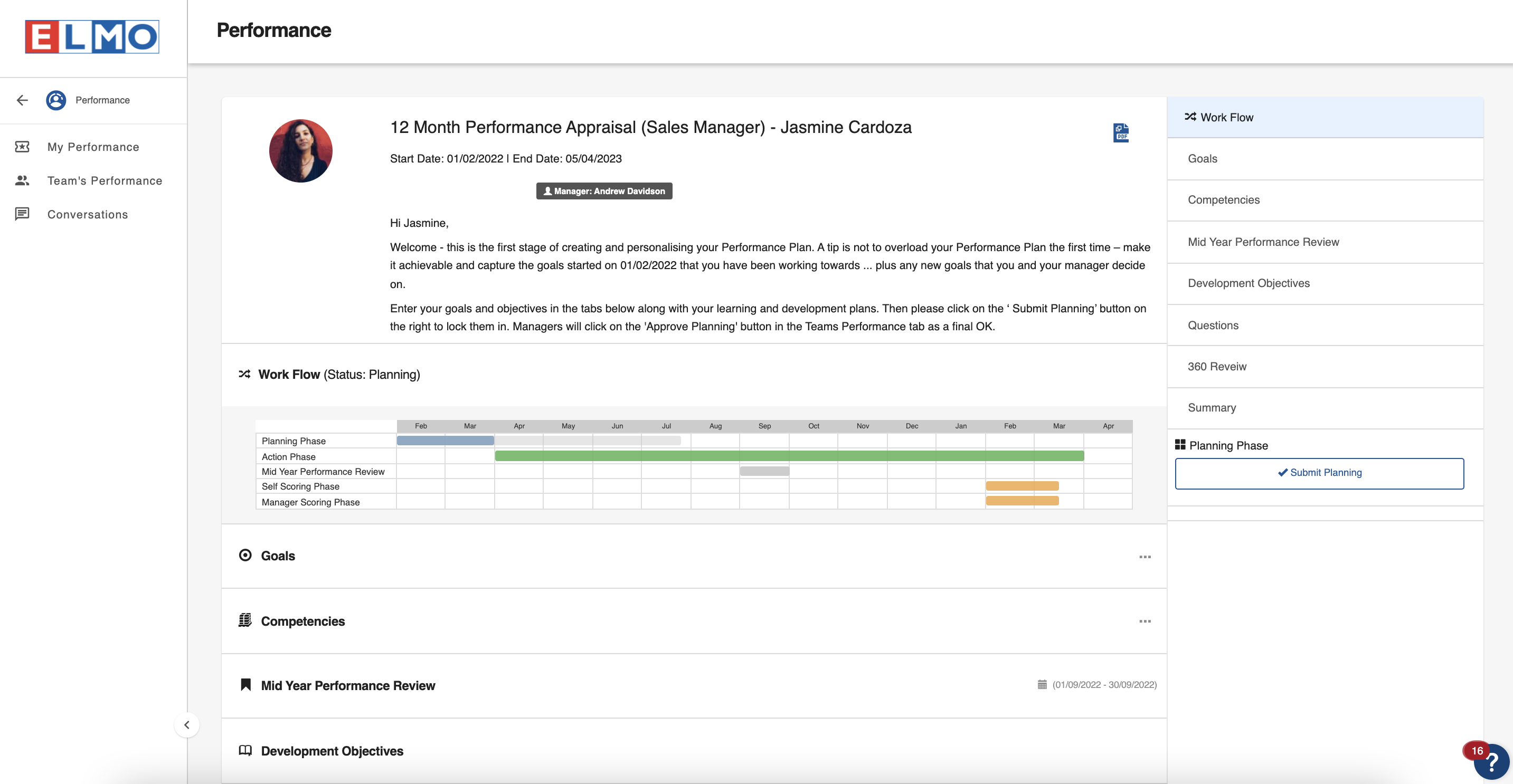Image resolution: width=1513 pixels, height=784 pixels.
Task: Click the ELMO logo
Action: tap(92, 37)
